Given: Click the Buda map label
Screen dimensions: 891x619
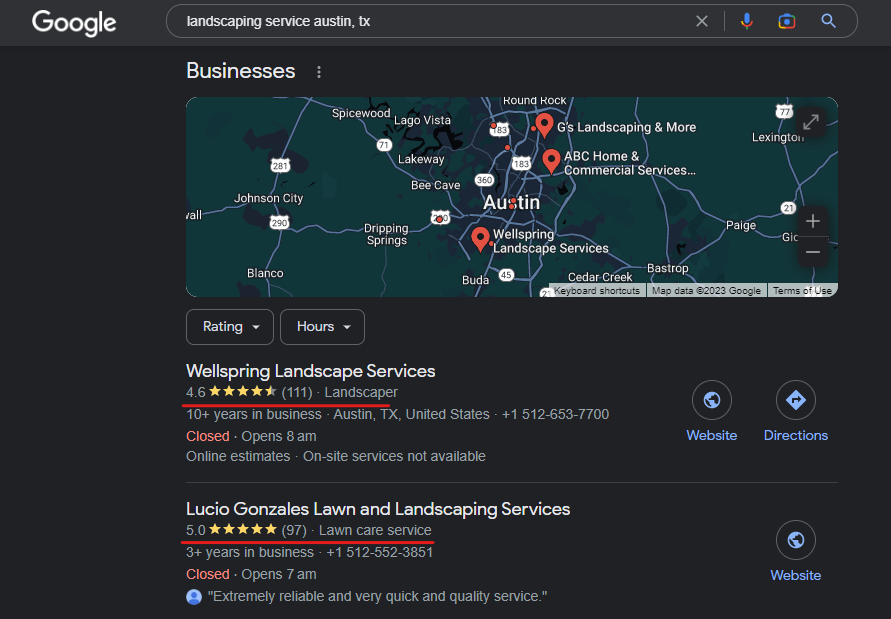Looking at the screenshot, I should pos(475,280).
